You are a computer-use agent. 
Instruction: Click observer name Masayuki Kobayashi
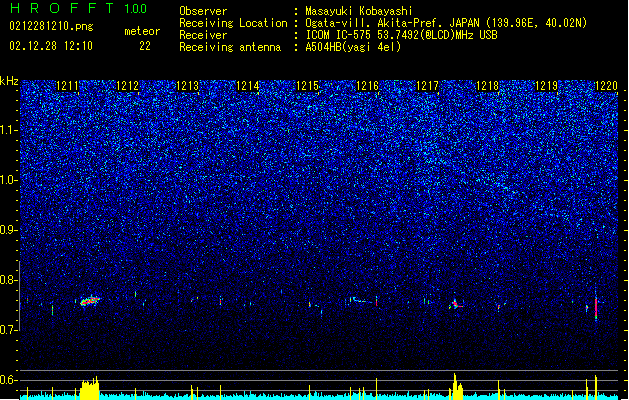point(359,11)
